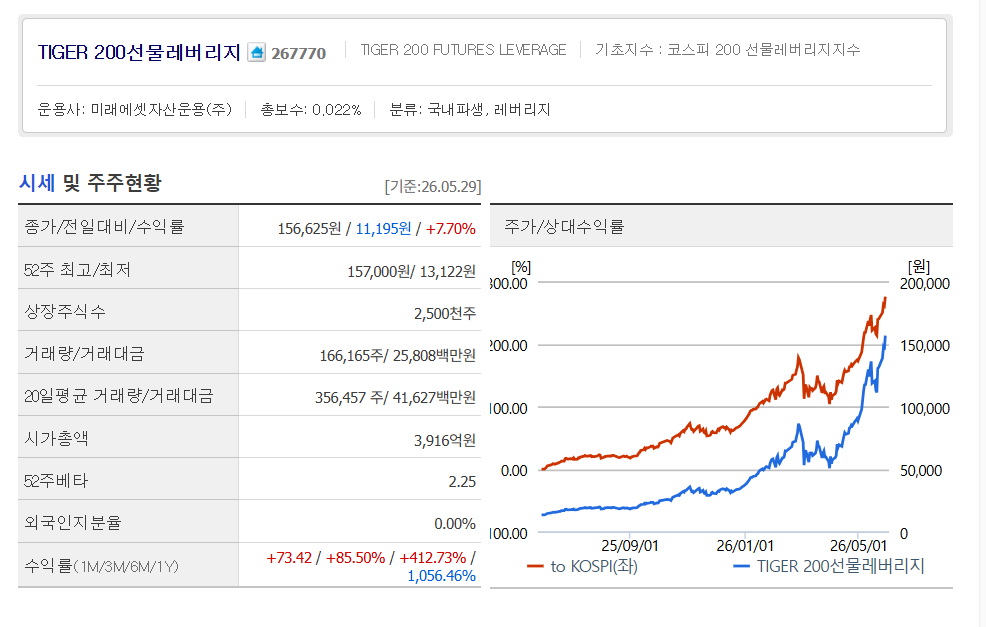Click the 200,000 right axis label
This screenshot has height=627, width=986.
click(924, 284)
